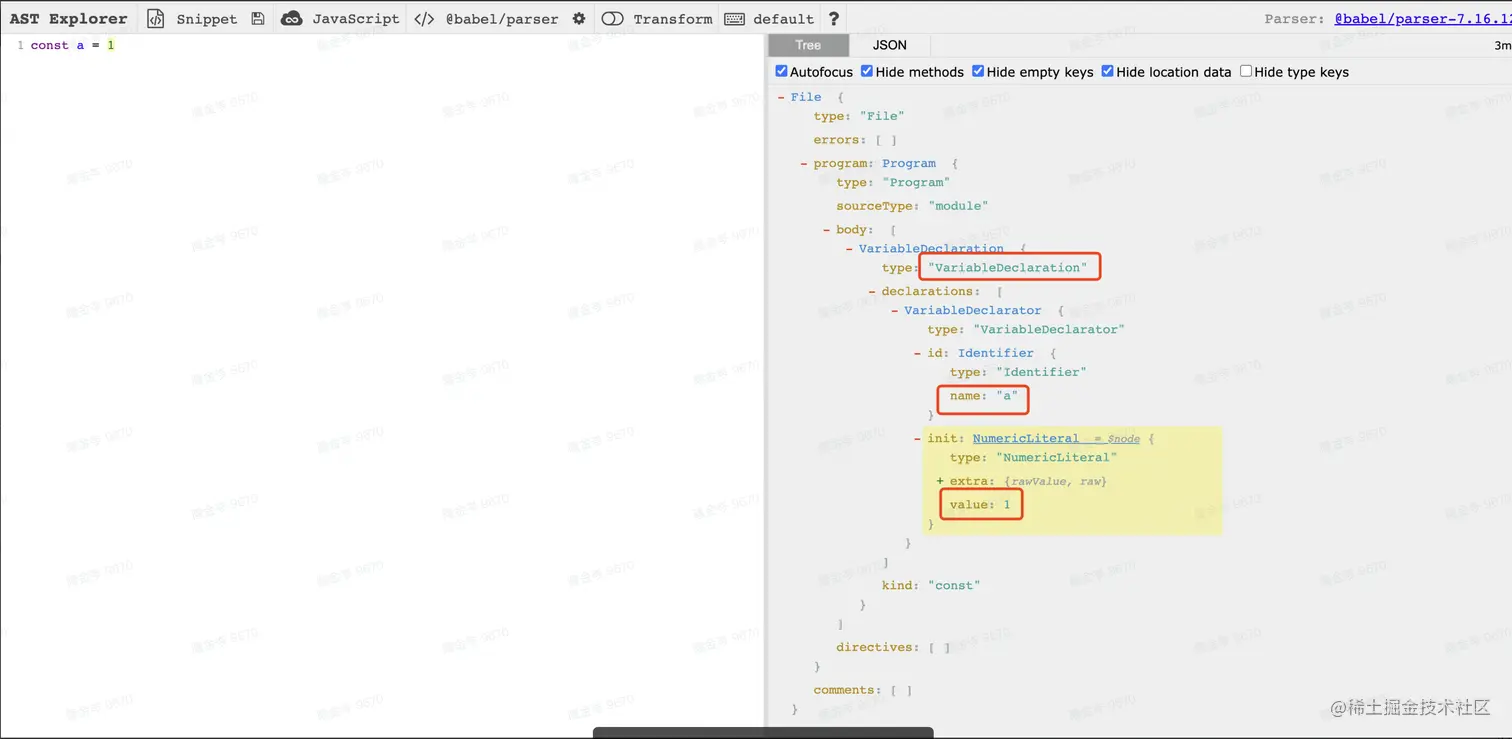Toggle the Autofocus checkbox

[782, 71]
